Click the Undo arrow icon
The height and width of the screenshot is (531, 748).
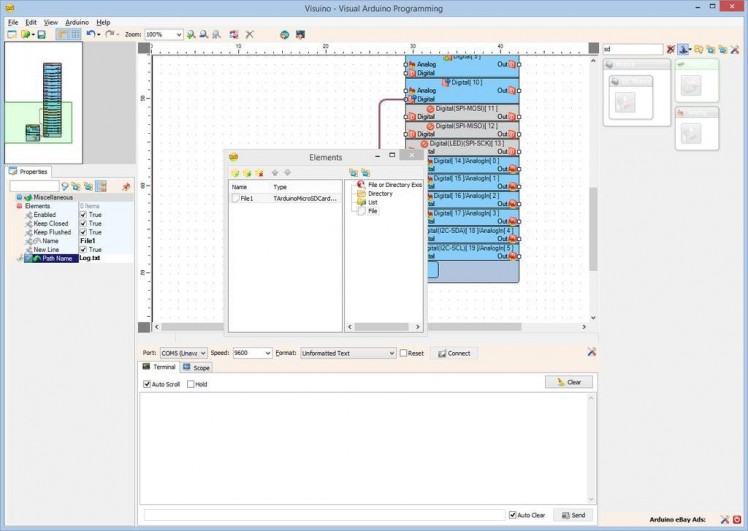click(x=90, y=34)
